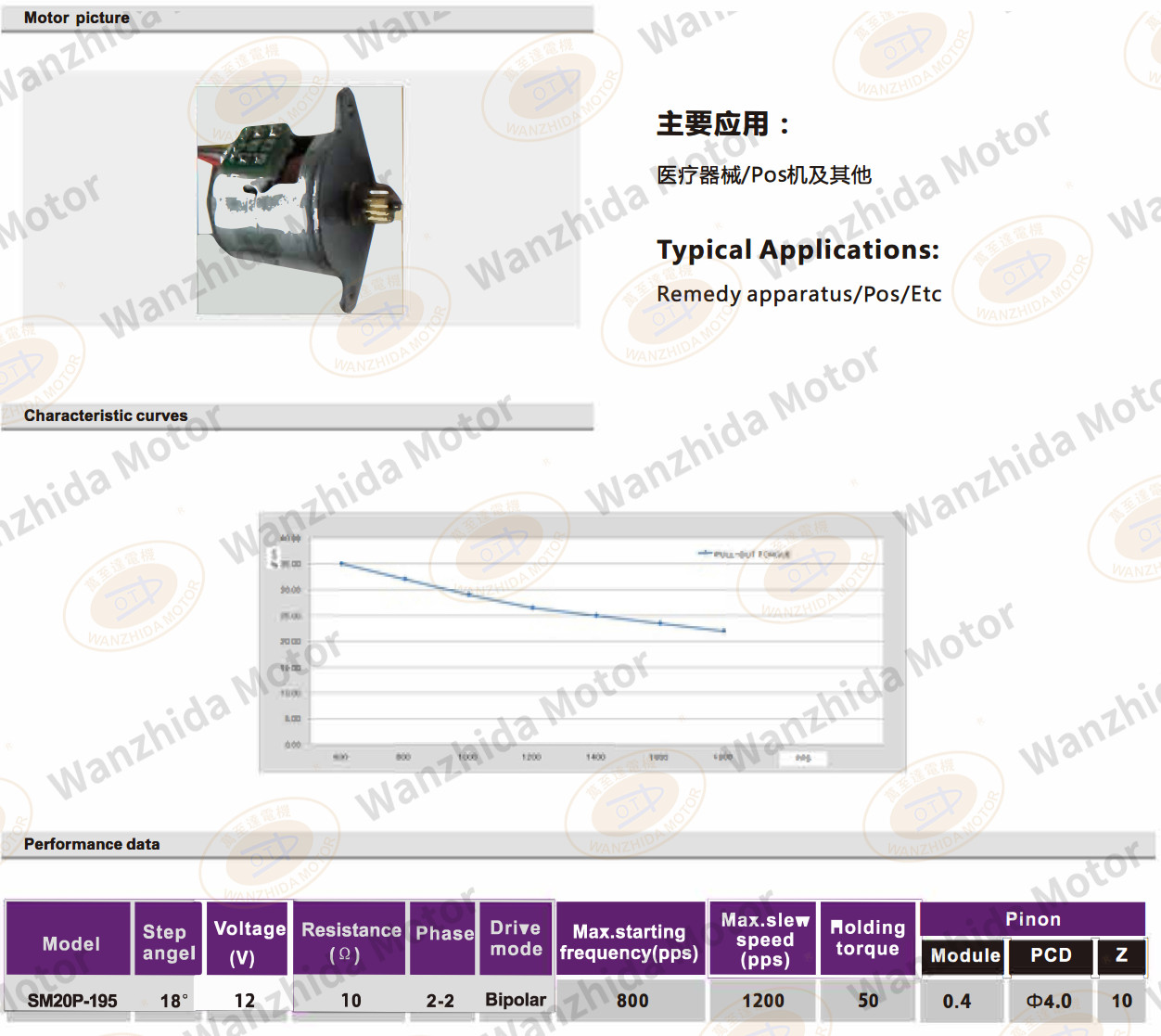
Task: Click the voltage value '12'
Action: (x=245, y=1001)
